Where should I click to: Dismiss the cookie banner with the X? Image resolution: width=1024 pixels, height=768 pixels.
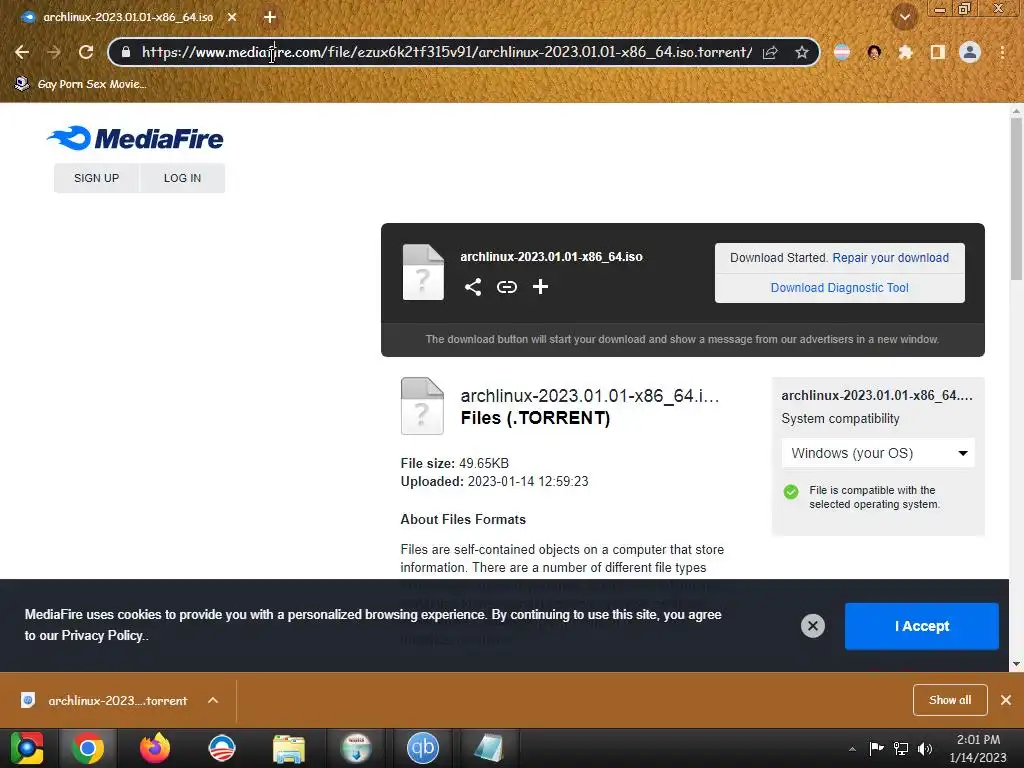tap(812, 626)
